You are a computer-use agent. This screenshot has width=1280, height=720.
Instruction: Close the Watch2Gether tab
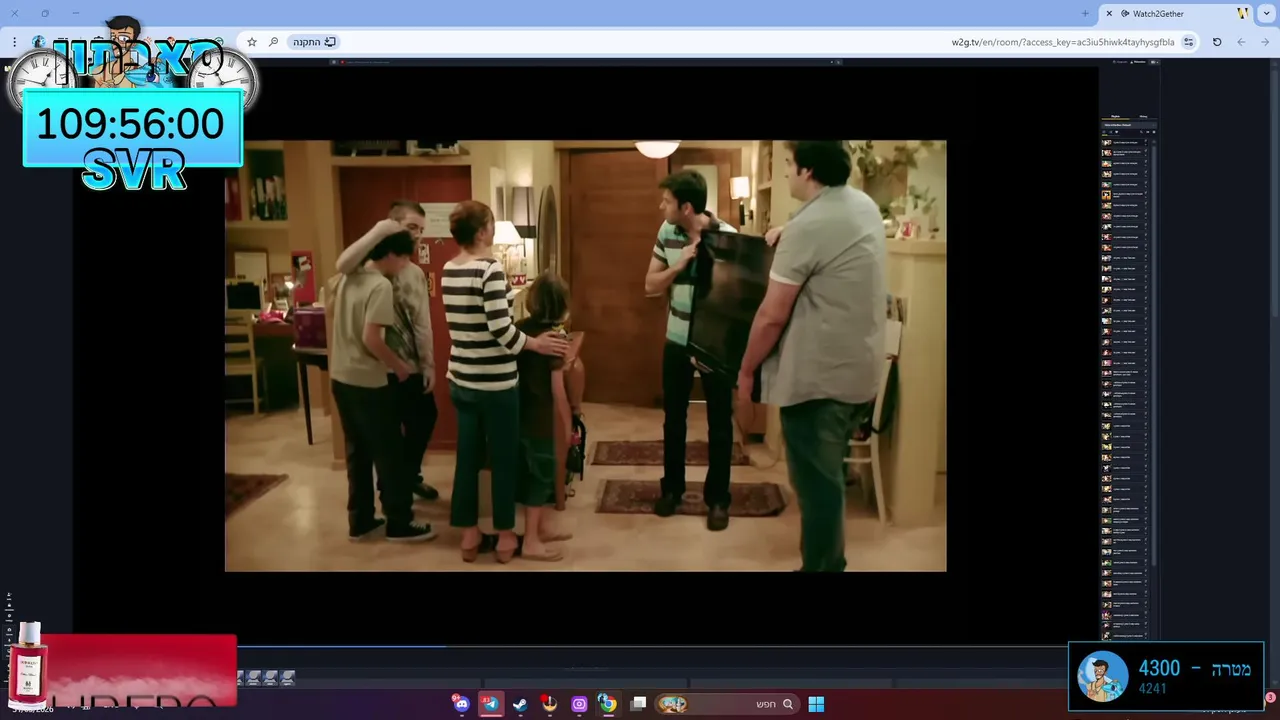[x=1109, y=13]
